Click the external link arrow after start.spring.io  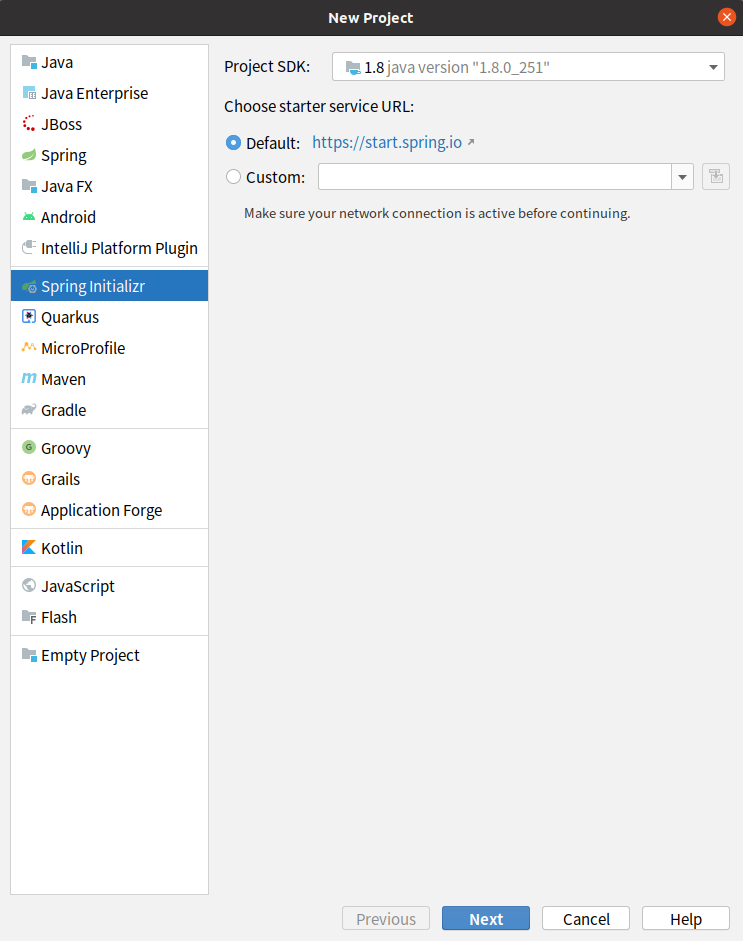click(x=471, y=142)
